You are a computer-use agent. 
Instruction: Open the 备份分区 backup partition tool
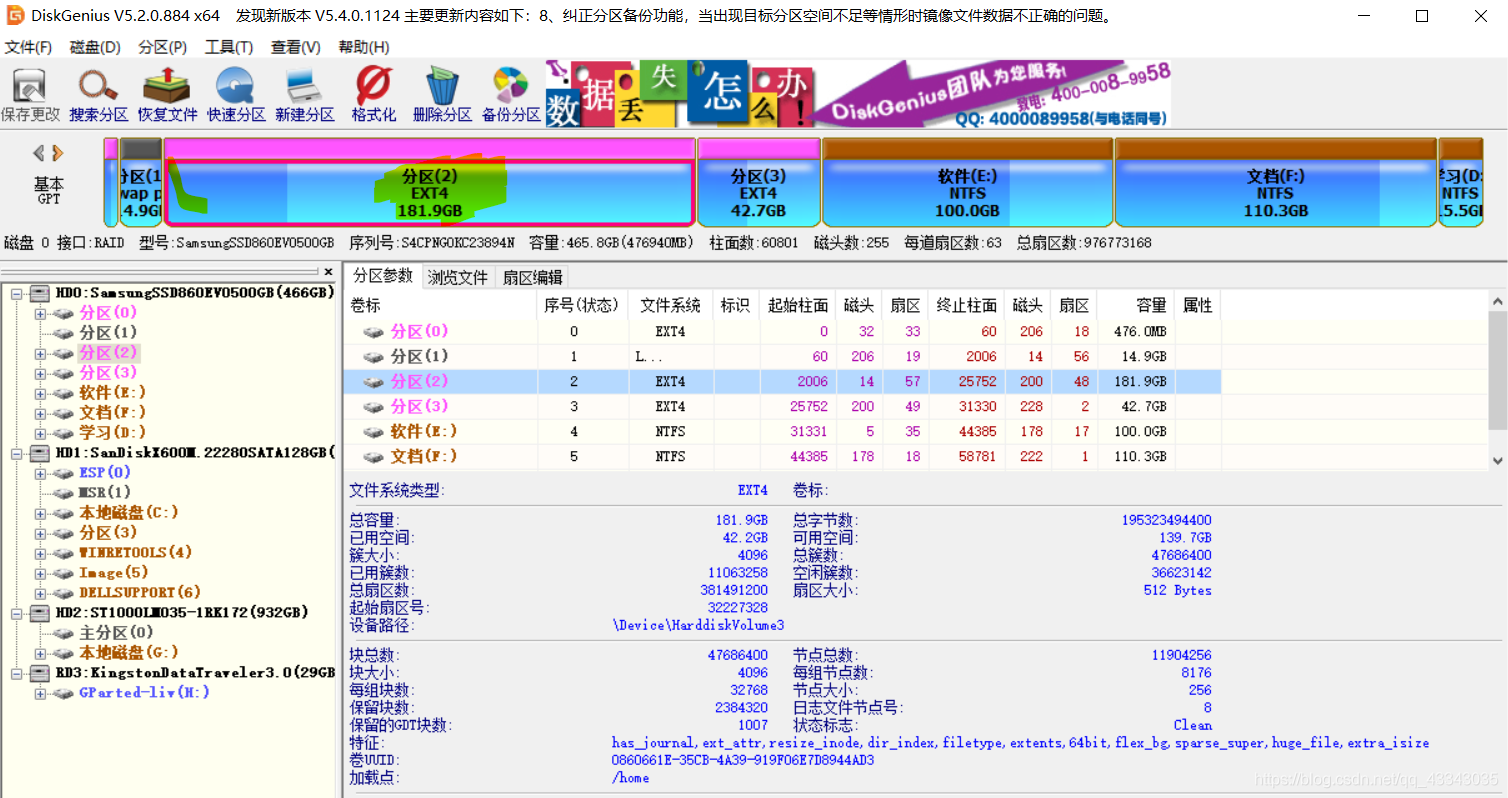click(x=511, y=95)
